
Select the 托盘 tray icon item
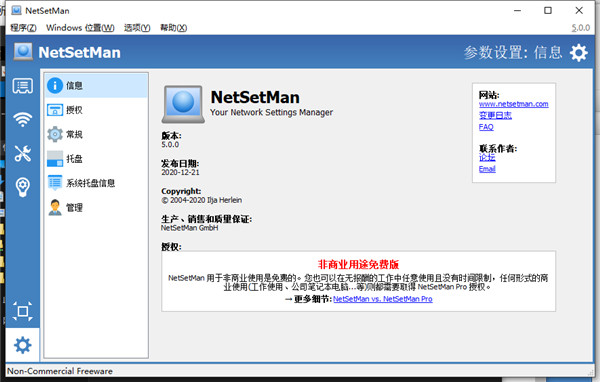[55, 159]
